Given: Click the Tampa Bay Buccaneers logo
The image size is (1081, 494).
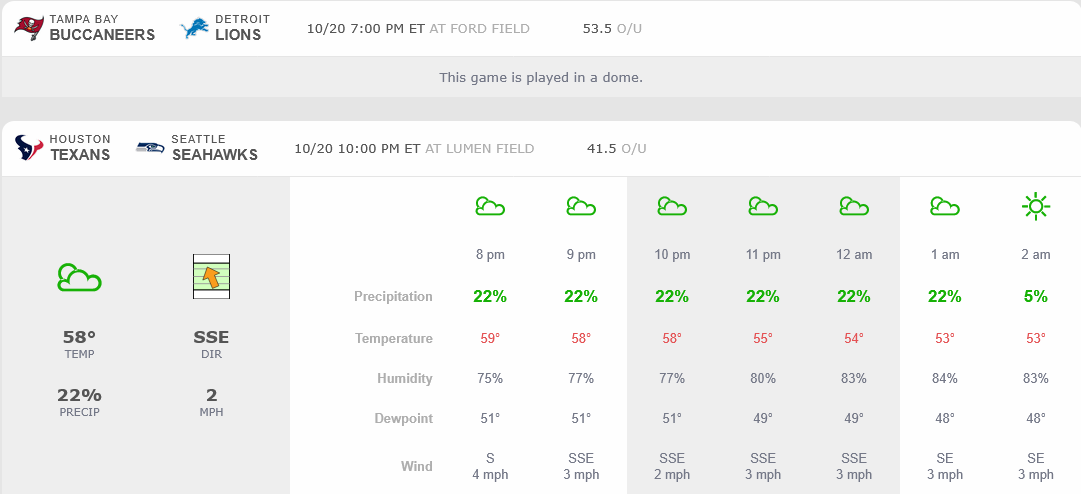Looking at the screenshot, I should (28, 28).
